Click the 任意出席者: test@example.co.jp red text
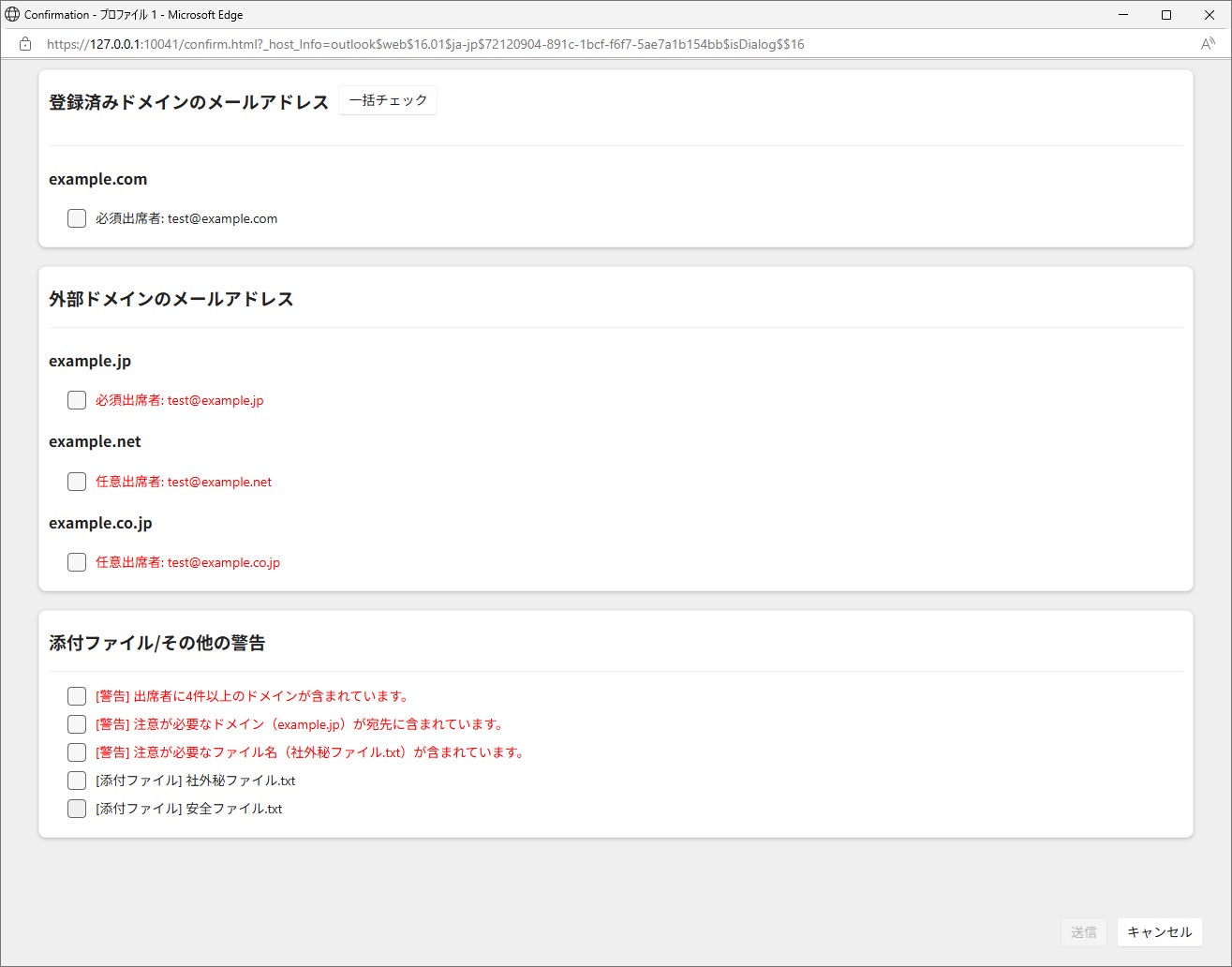 pos(187,562)
